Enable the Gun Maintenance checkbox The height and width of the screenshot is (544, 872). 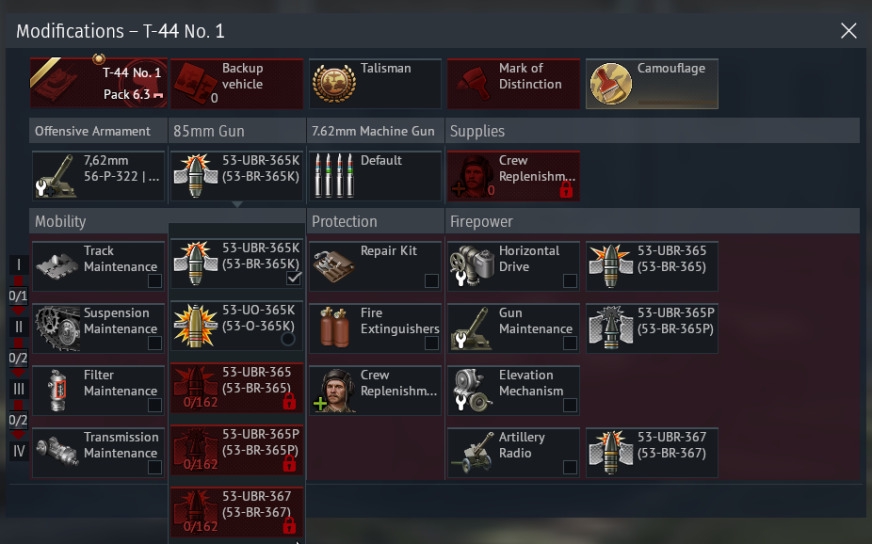tap(570, 343)
